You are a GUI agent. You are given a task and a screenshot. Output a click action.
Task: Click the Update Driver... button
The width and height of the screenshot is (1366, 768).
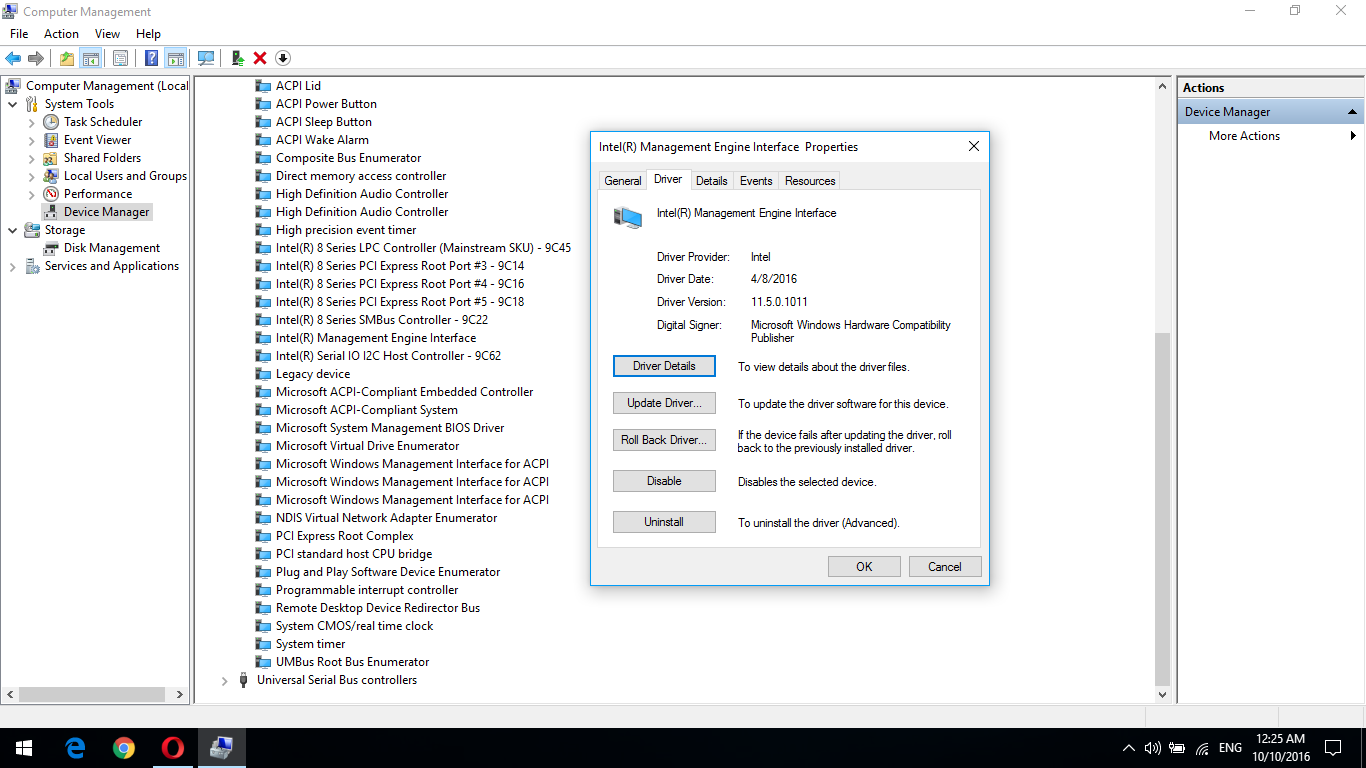[664, 403]
